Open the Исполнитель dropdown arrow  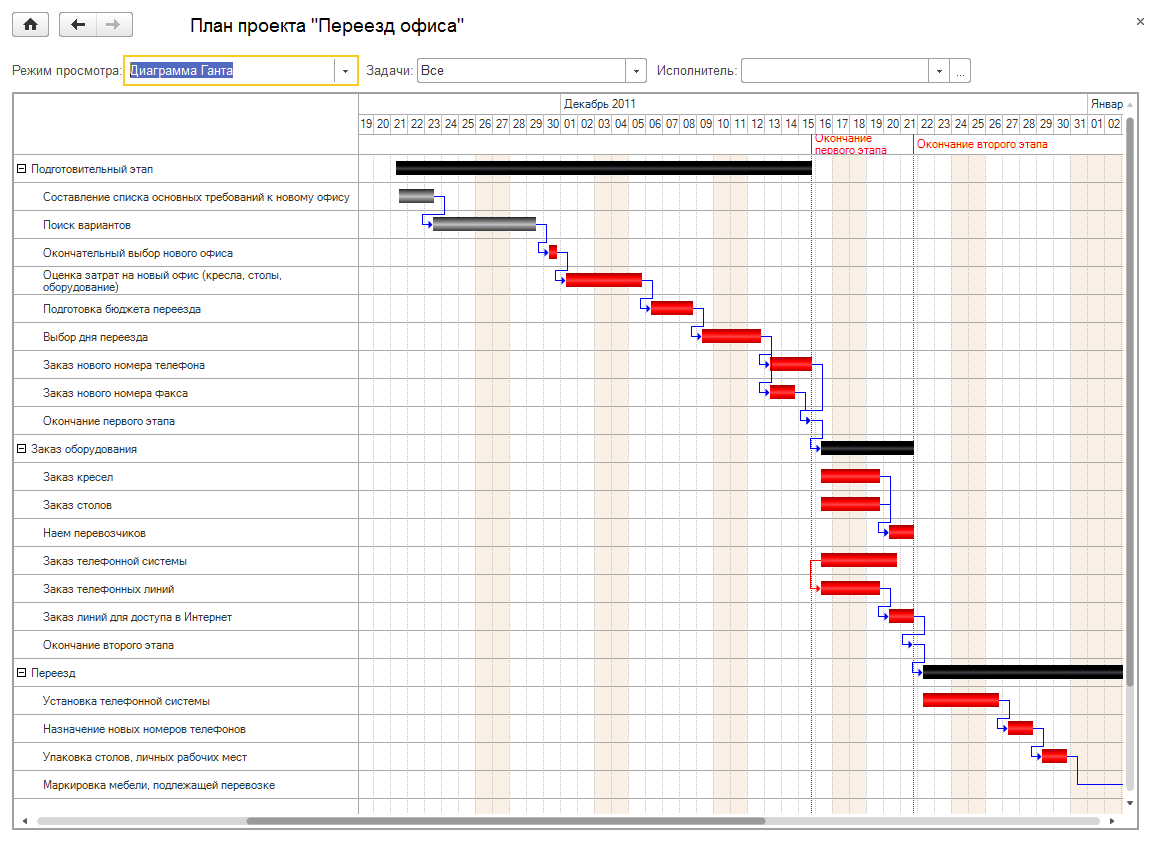point(938,71)
